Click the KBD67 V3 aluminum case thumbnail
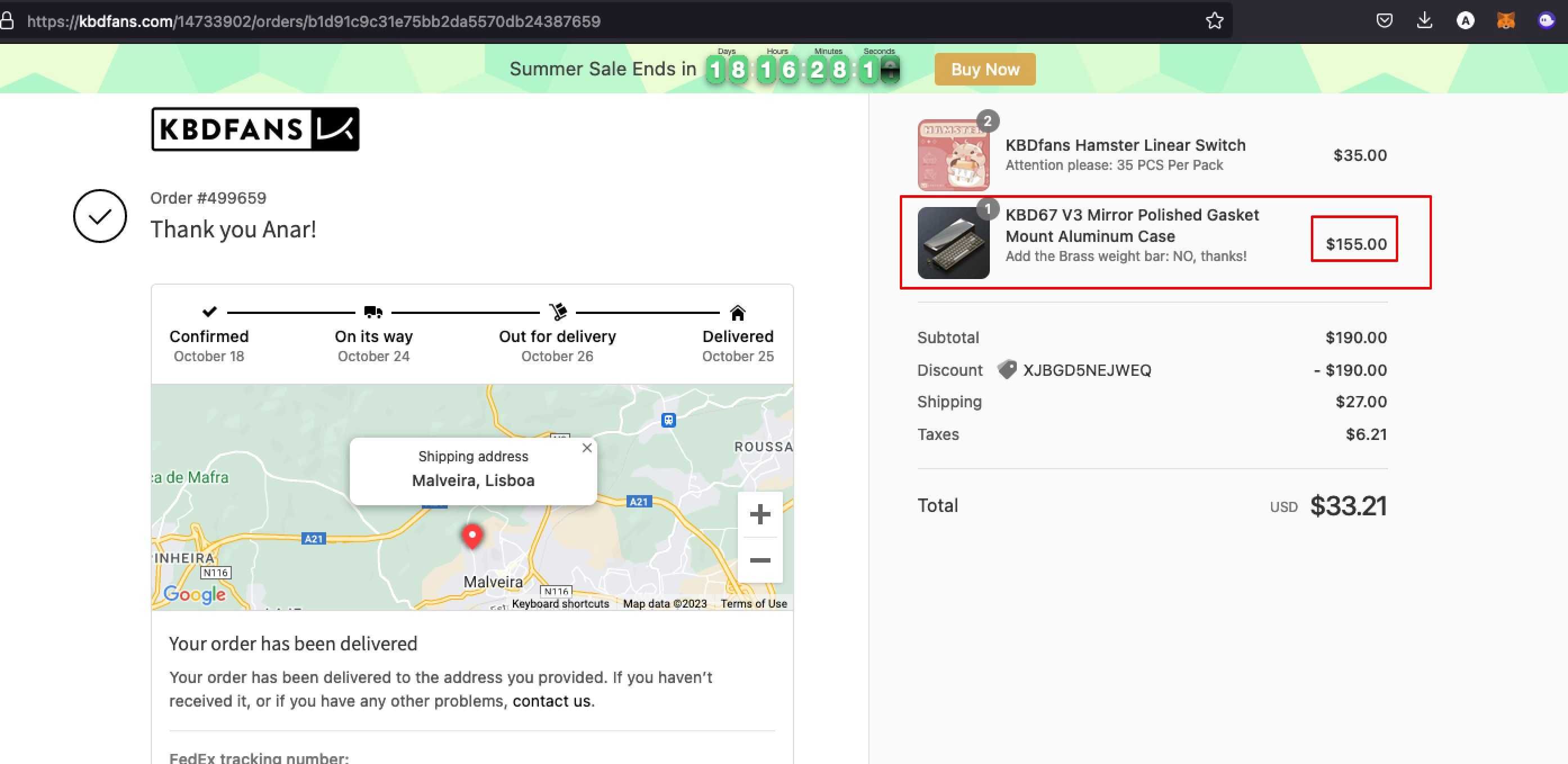This screenshot has height=764, width=1568. tap(953, 243)
